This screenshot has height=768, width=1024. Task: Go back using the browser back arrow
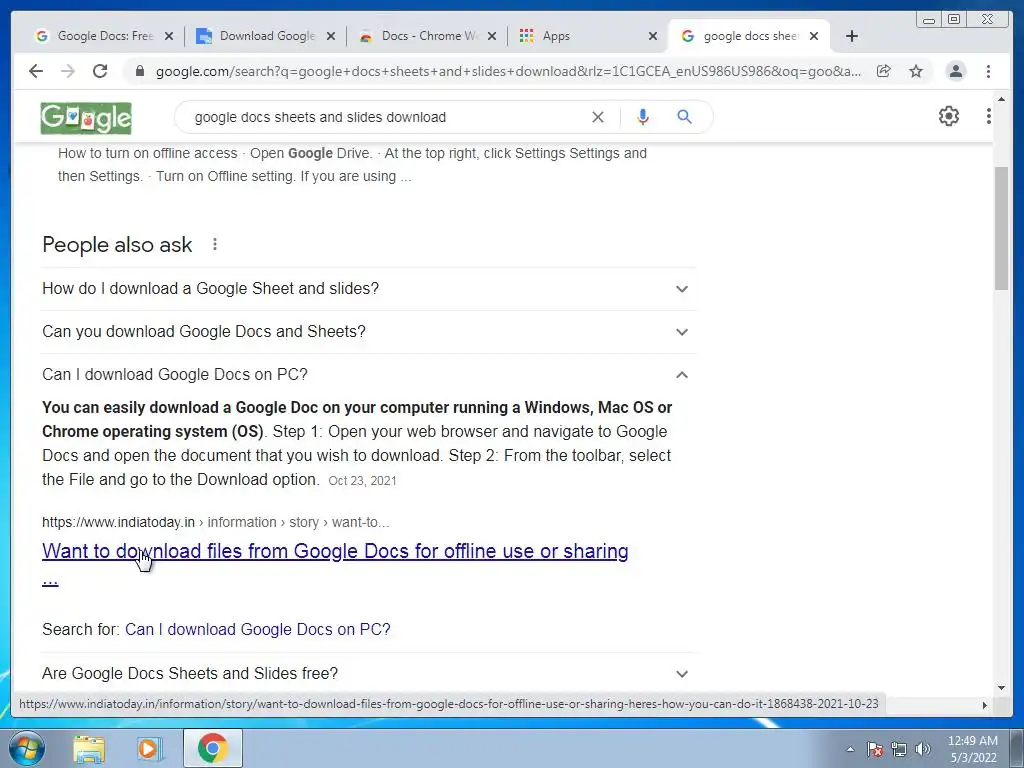point(36,71)
